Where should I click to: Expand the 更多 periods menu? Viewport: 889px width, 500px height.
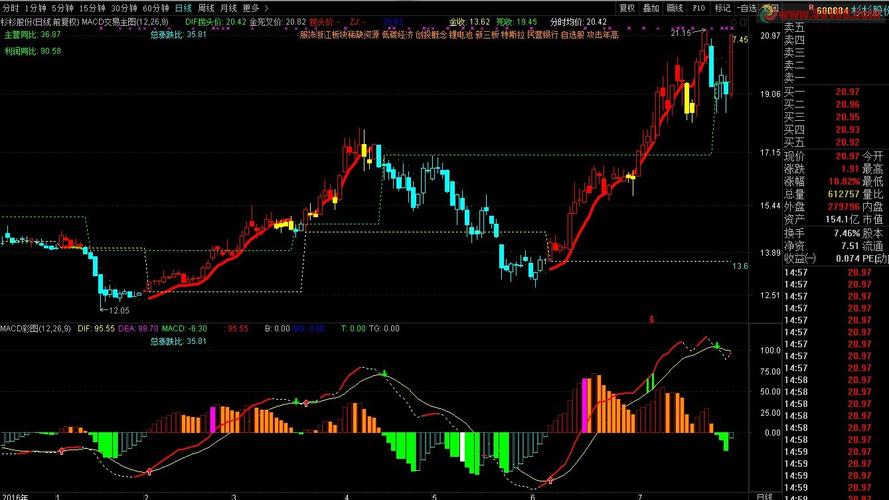click(x=250, y=7)
